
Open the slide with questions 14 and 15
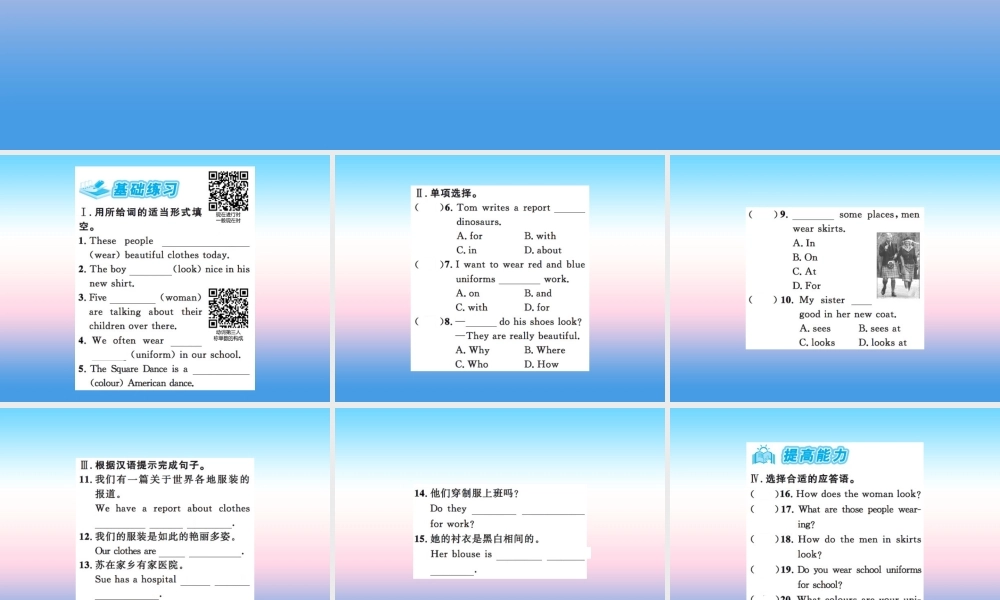[500, 504]
